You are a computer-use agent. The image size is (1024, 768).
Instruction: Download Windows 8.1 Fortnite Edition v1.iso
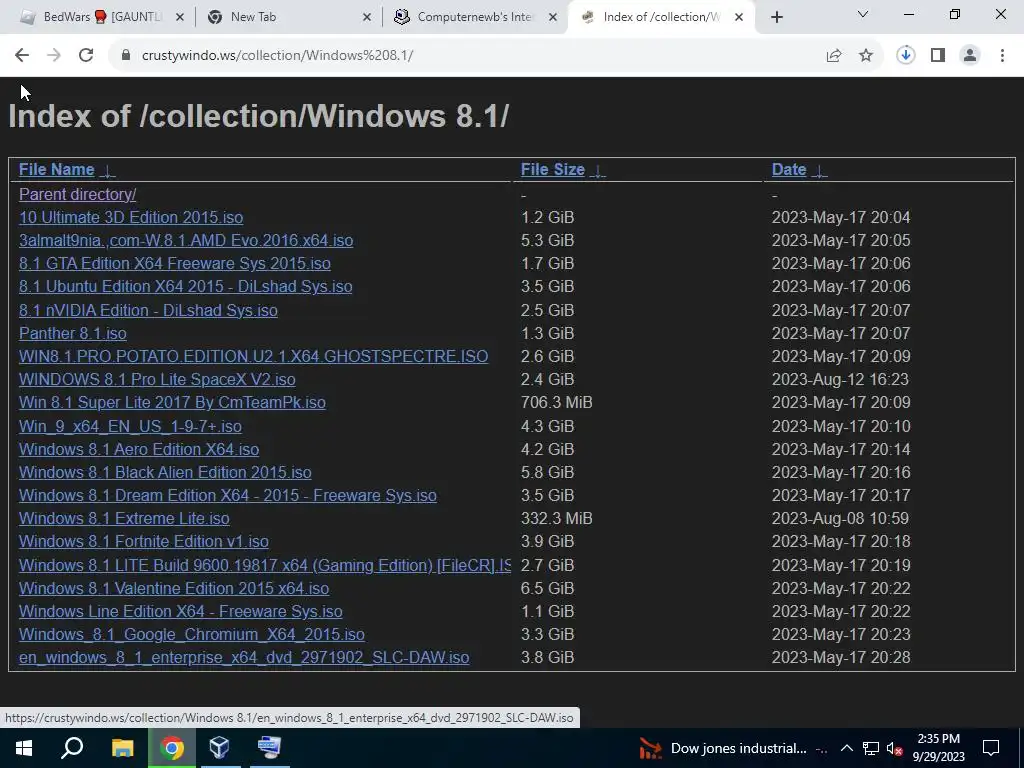click(x=144, y=541)
